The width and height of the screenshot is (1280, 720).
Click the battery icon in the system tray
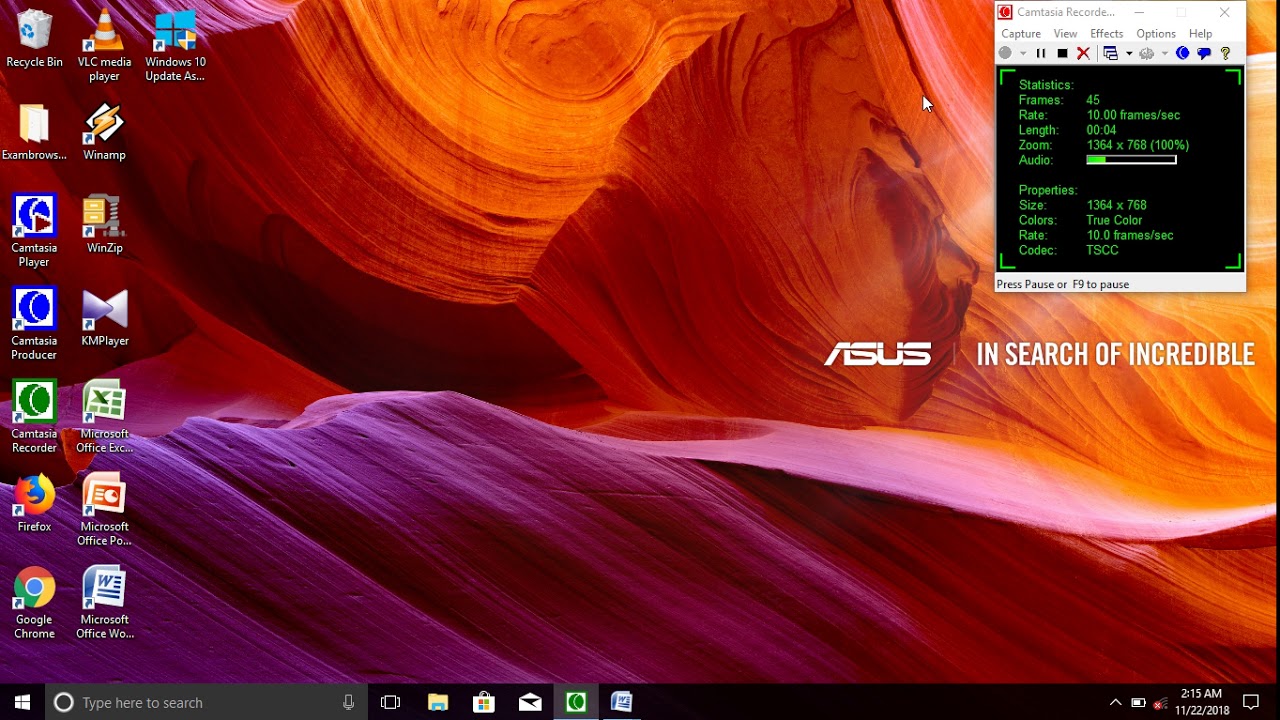(x=1138, y=702)
